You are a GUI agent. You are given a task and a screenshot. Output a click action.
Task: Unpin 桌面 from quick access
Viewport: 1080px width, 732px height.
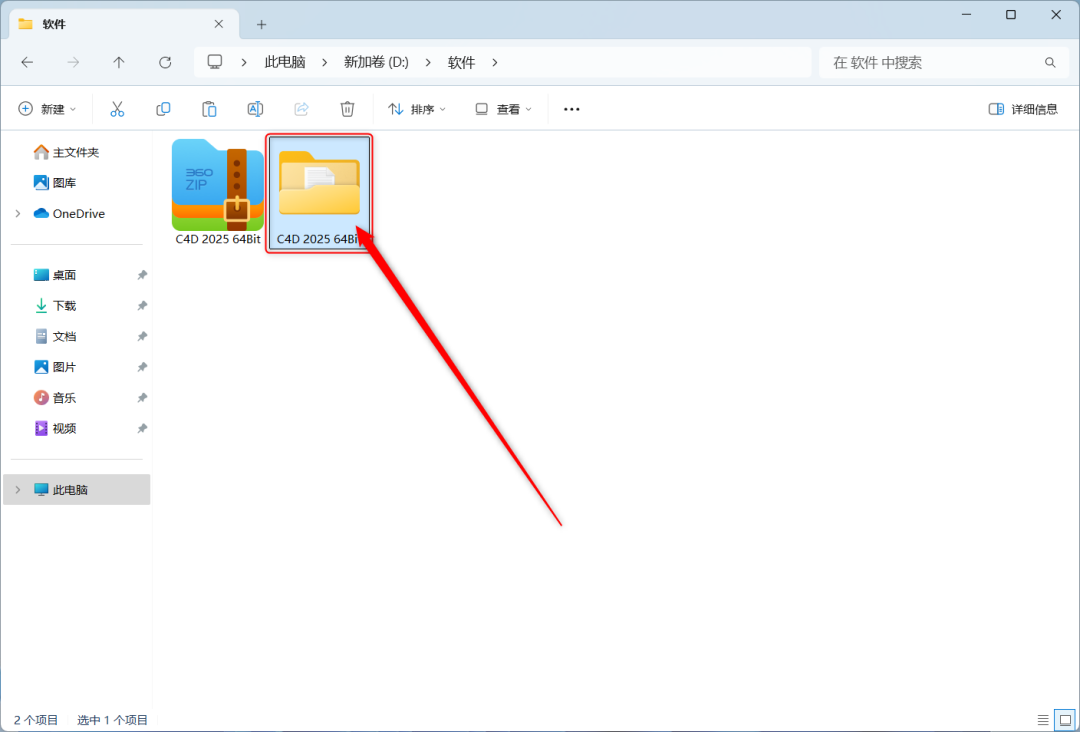point(142,275)
